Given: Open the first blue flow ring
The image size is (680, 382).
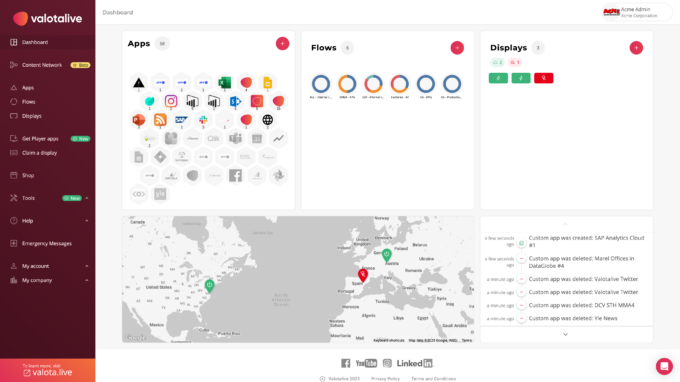Looking at the screenshot, I should [x=321, y=84].
